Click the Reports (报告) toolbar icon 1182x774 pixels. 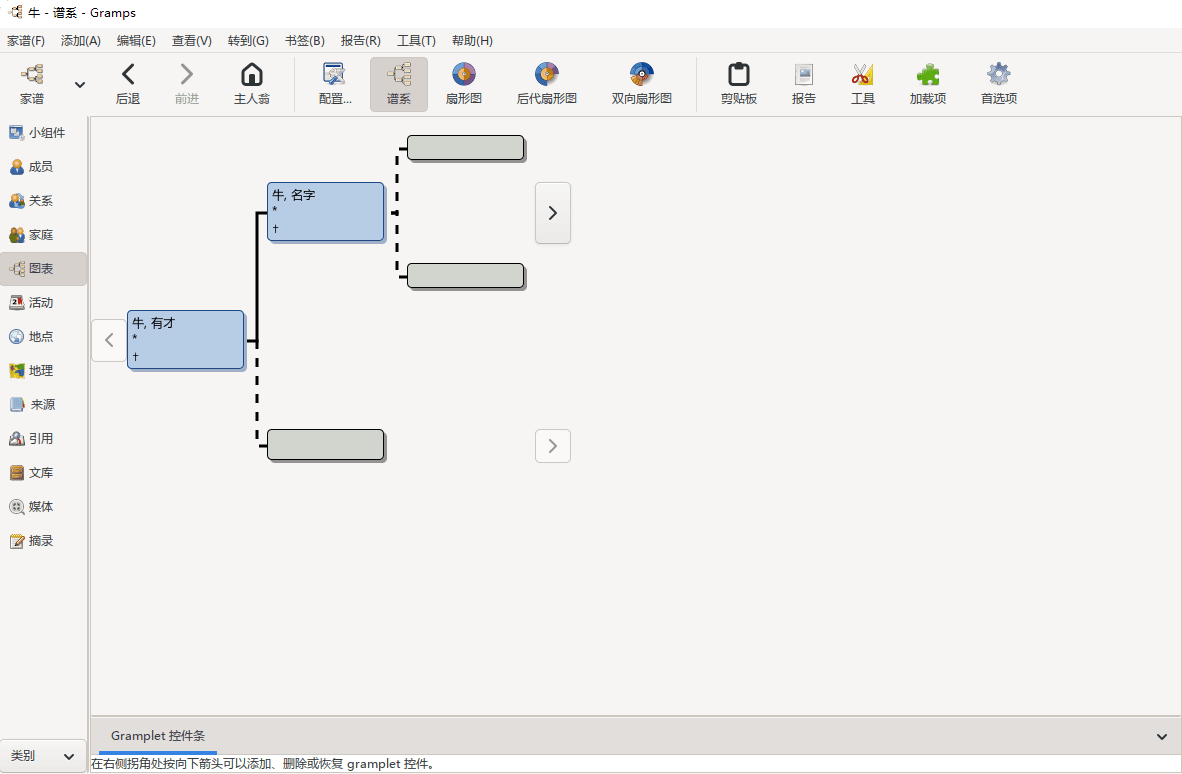(803, 84)
